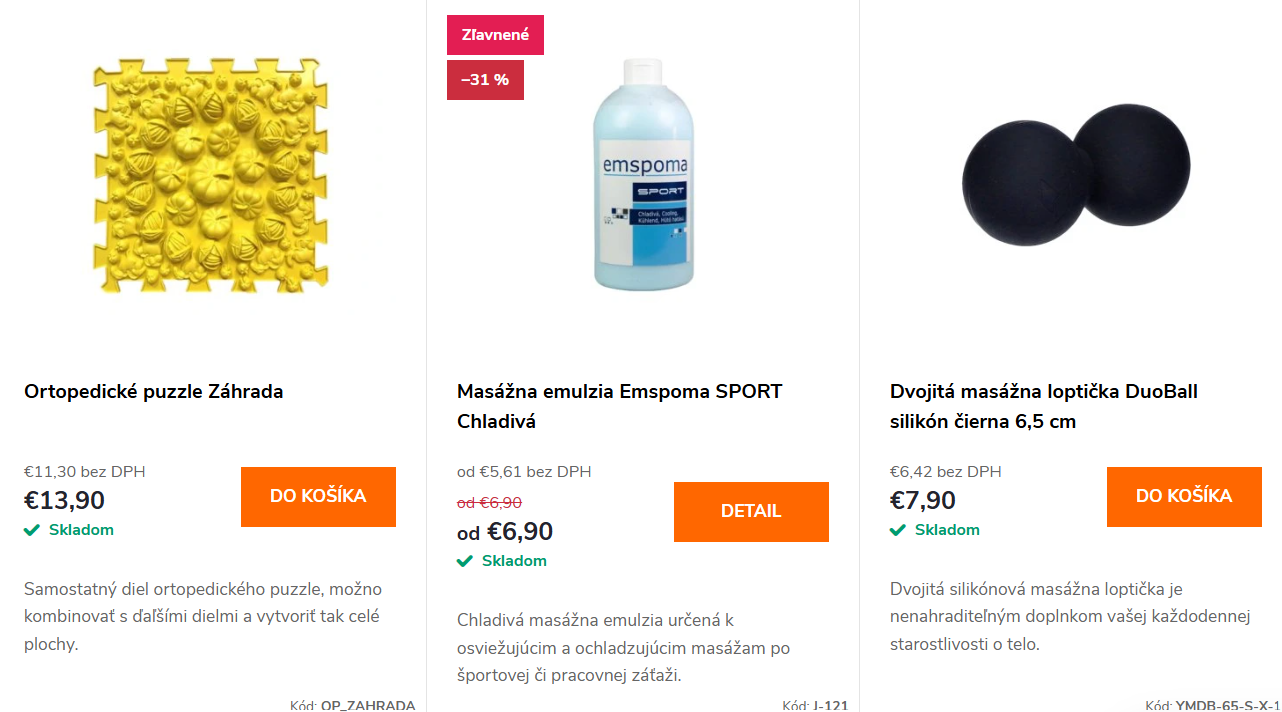The height and width of the screenshot is (712, 1282).
Task: Click the €7,90 price of the DuoBall
Action: (923, 501)
